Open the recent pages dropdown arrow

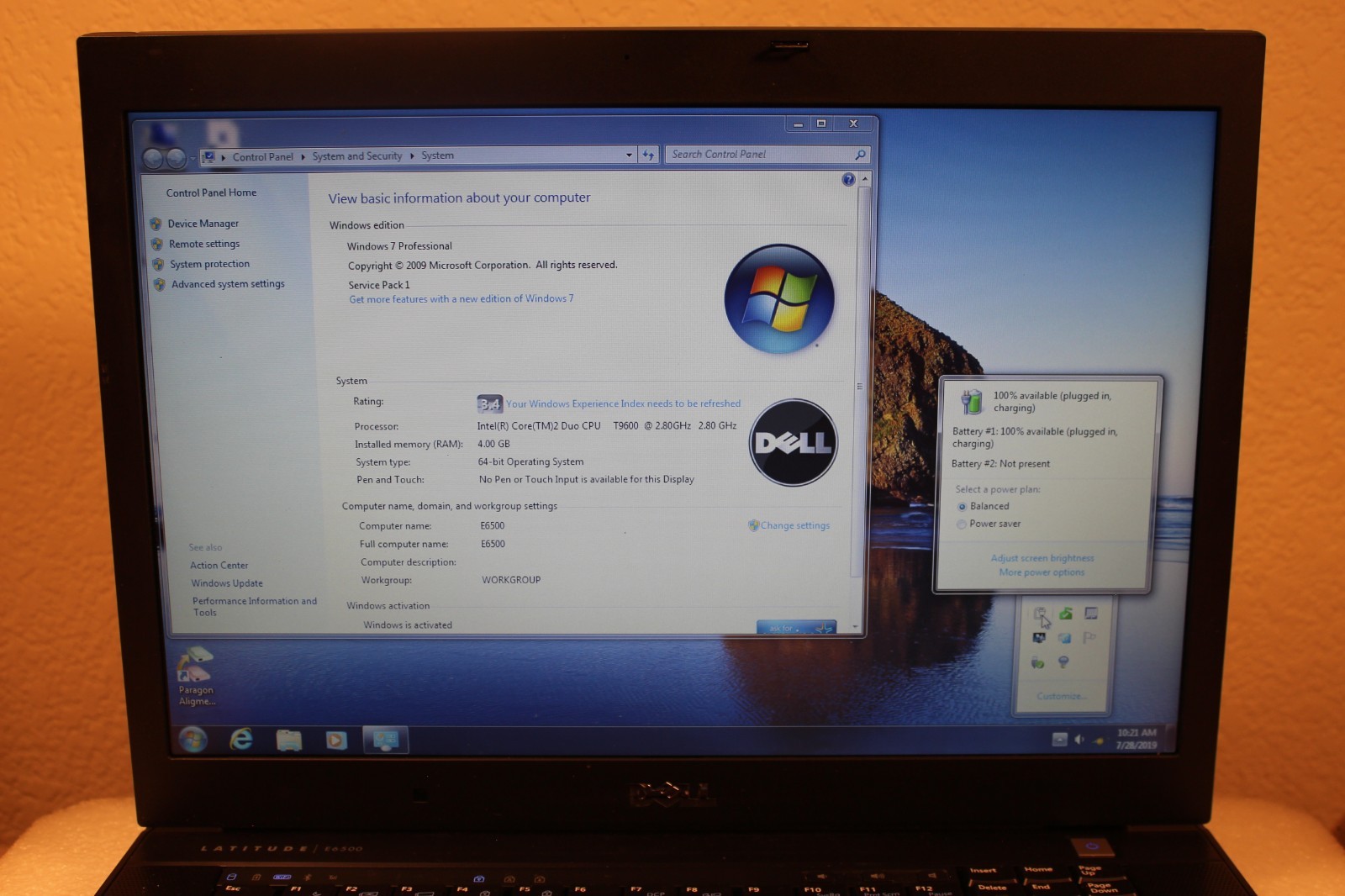tap(193, 158)
